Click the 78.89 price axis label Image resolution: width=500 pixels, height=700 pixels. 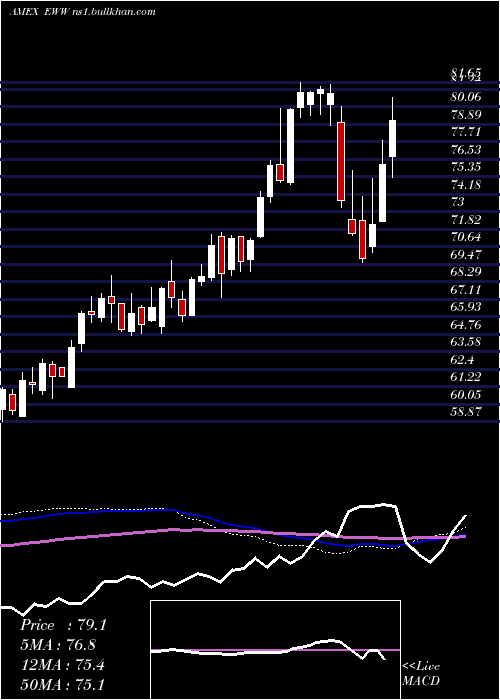[x=466, y=114]
